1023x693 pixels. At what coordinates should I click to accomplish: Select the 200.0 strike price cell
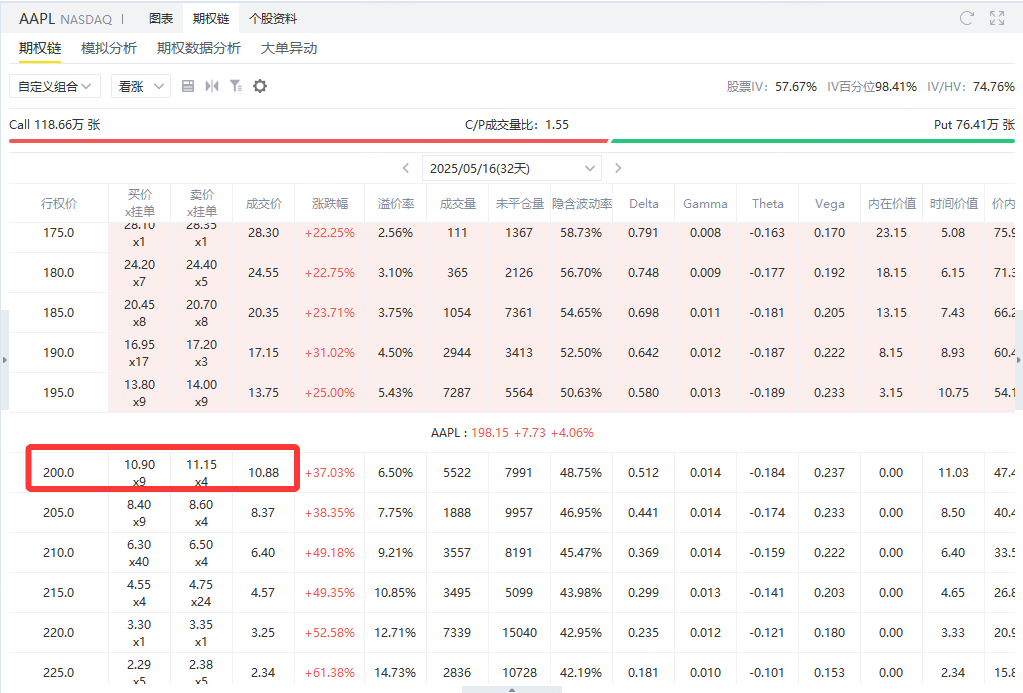pyautogui.click(x=59, y=472)
